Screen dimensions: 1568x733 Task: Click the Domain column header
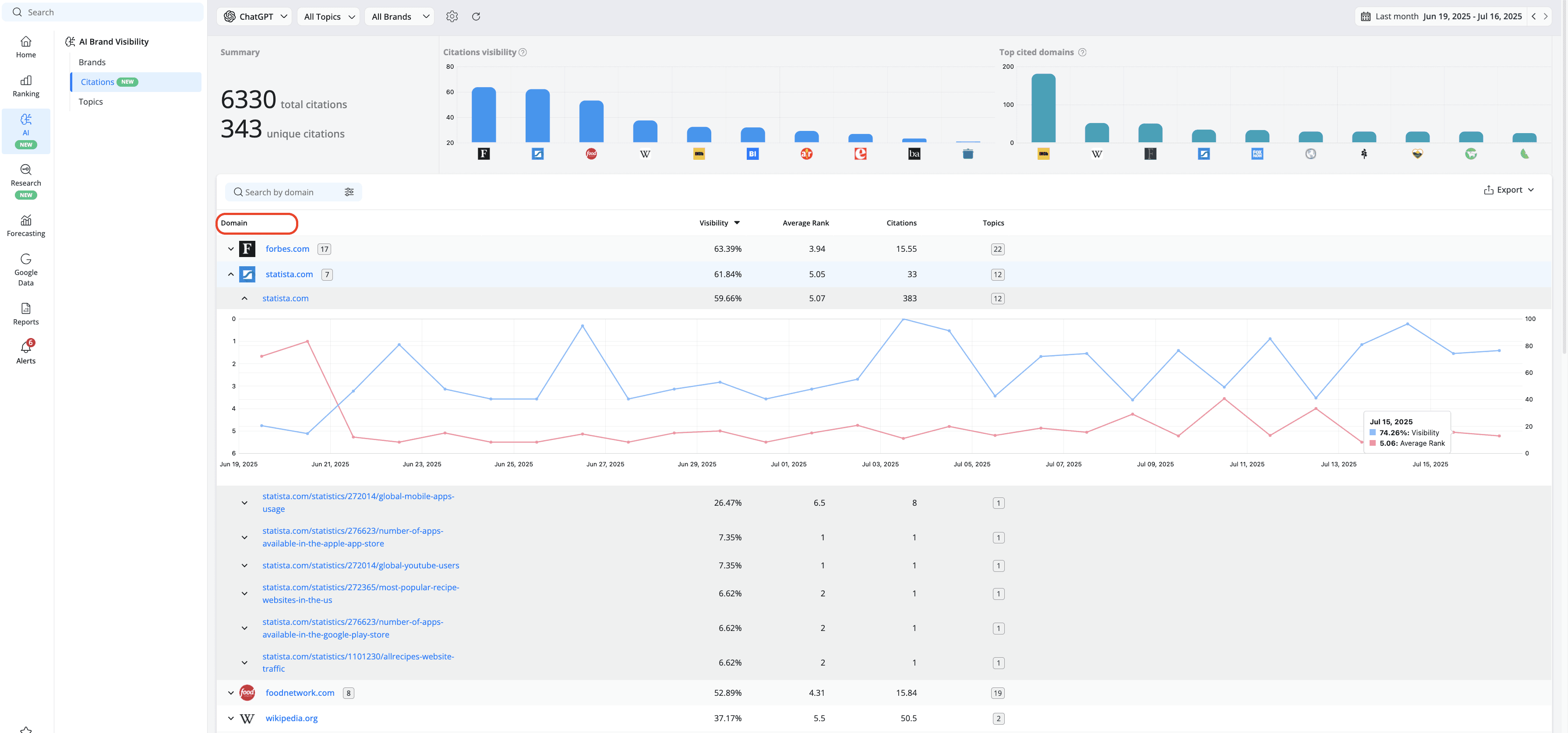234,223
